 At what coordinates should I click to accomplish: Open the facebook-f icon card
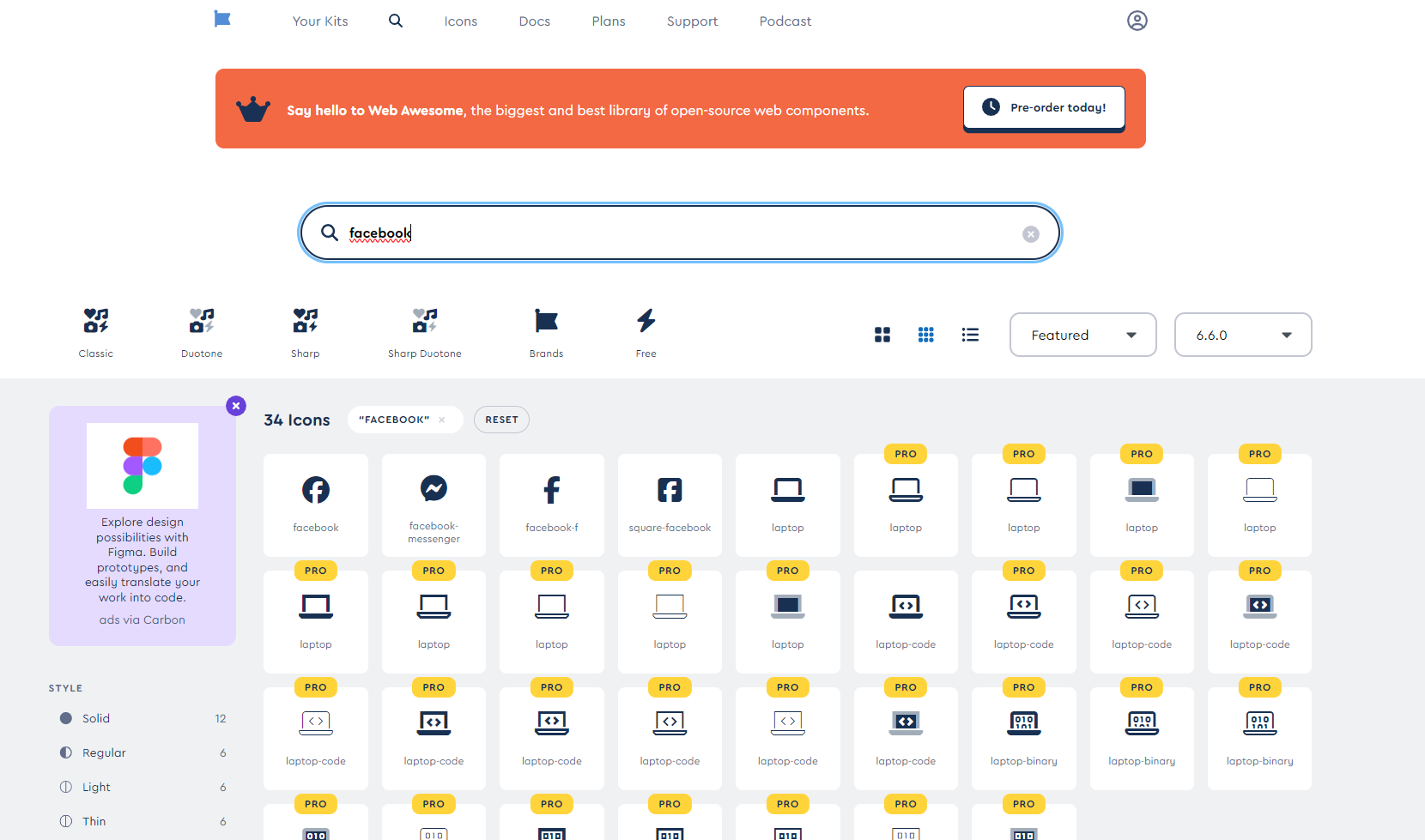coord(552,505)
